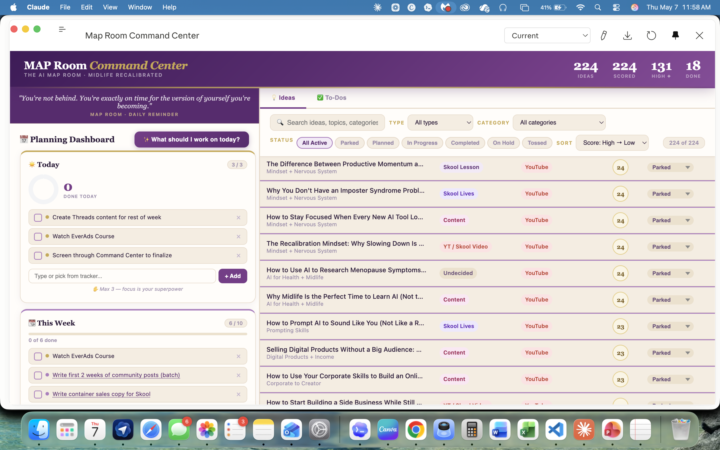Close the Map Room Command Center panel
Image resolution: width=720 pixels, height=450 pixels.
699,35
